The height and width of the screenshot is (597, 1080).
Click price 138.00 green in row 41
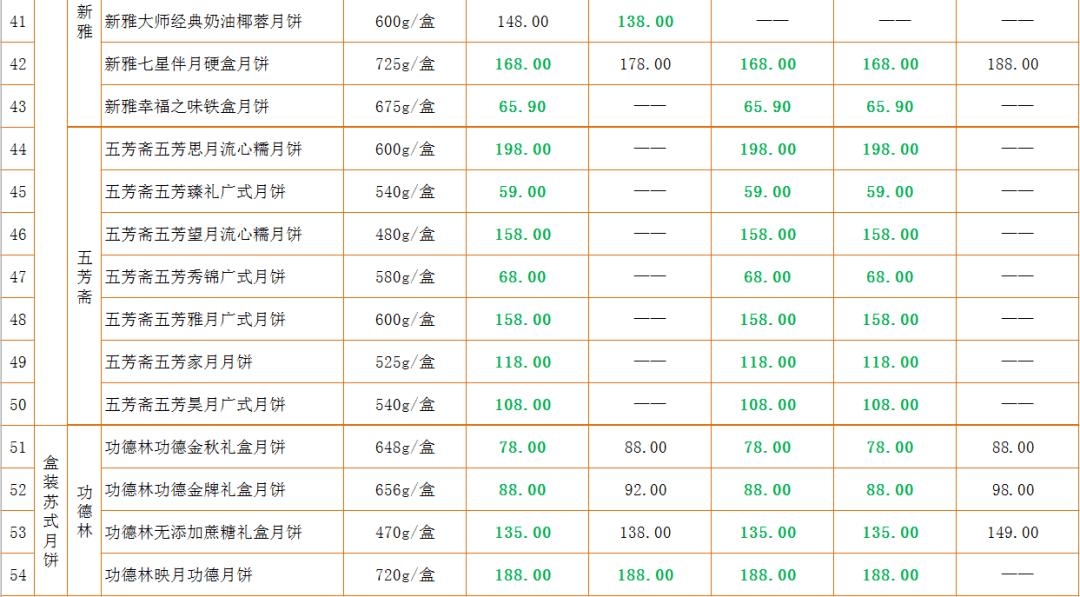(645, 21)
